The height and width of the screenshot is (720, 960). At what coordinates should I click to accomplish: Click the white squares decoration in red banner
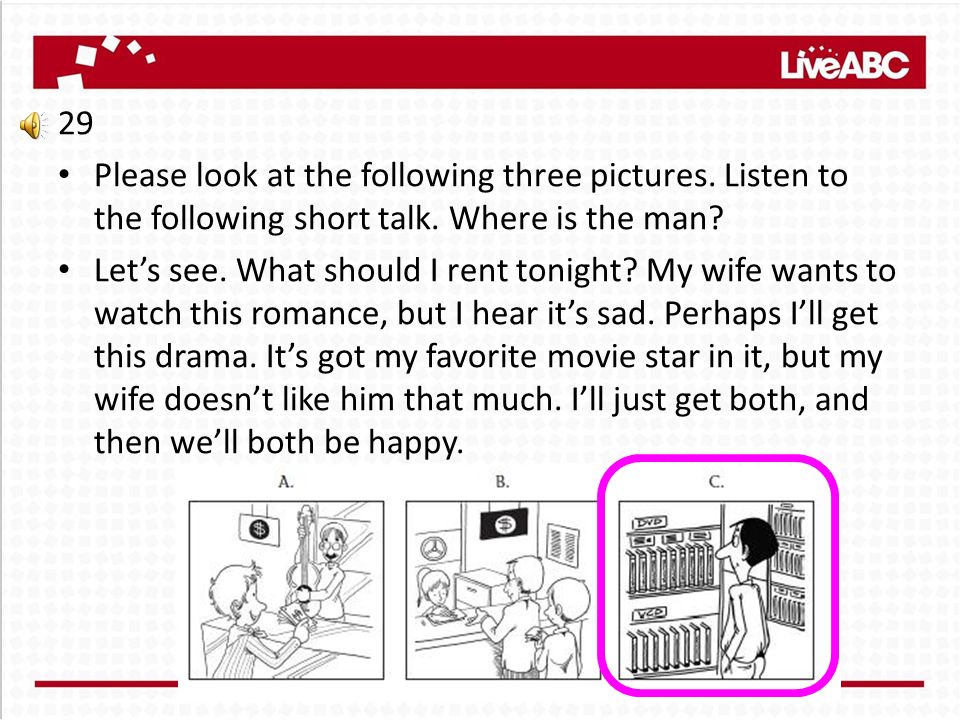point(107,60)
